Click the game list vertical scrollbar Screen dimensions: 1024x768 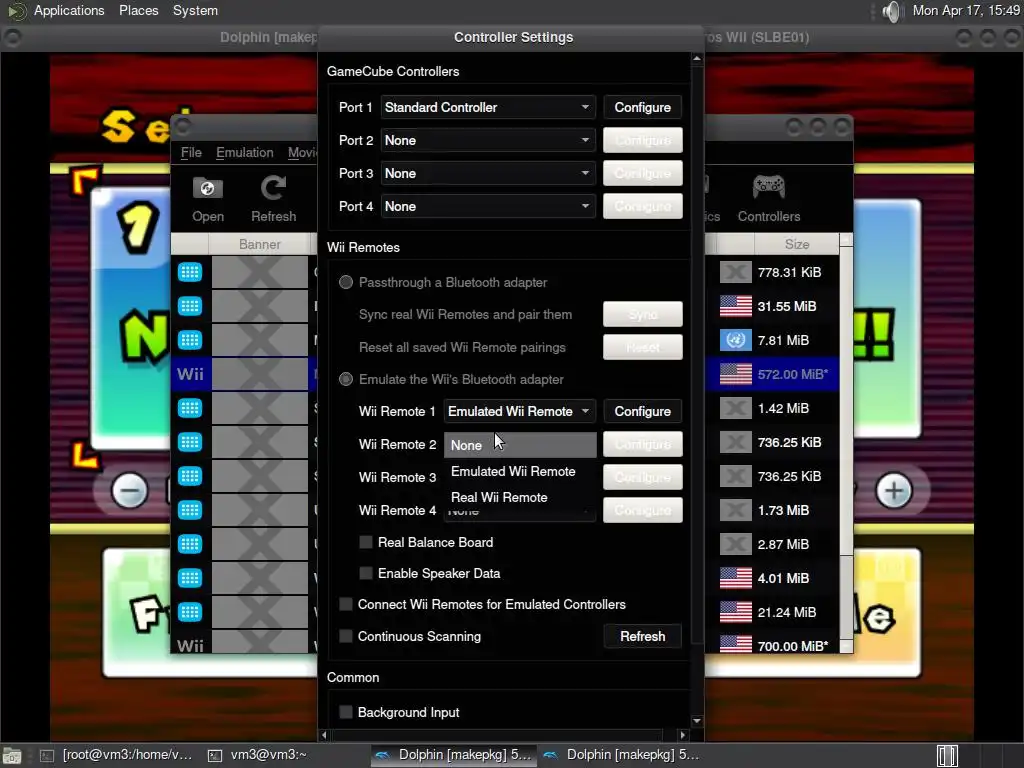(846, 443)
